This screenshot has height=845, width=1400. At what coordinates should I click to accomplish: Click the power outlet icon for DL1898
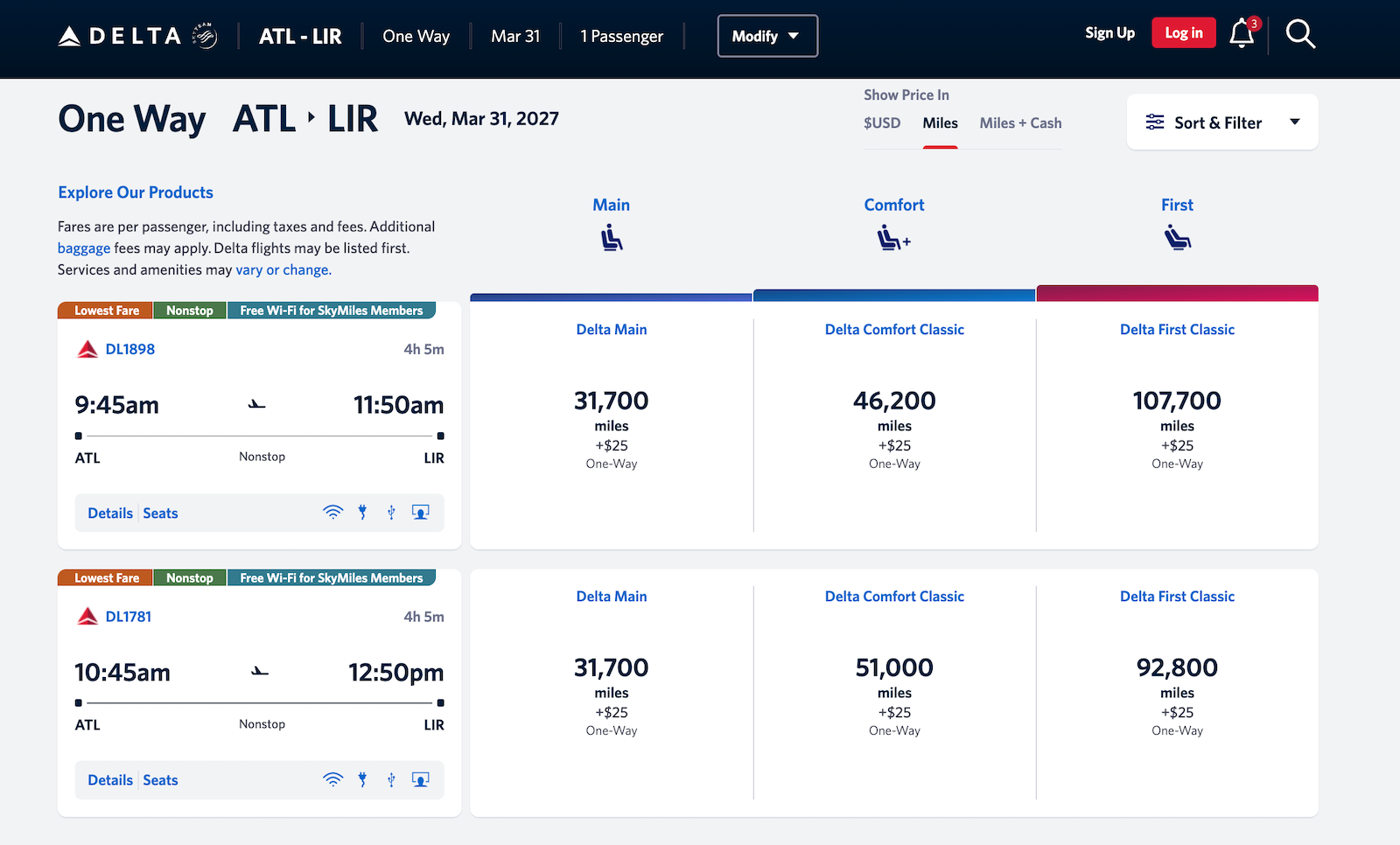[x=362, y=513]
